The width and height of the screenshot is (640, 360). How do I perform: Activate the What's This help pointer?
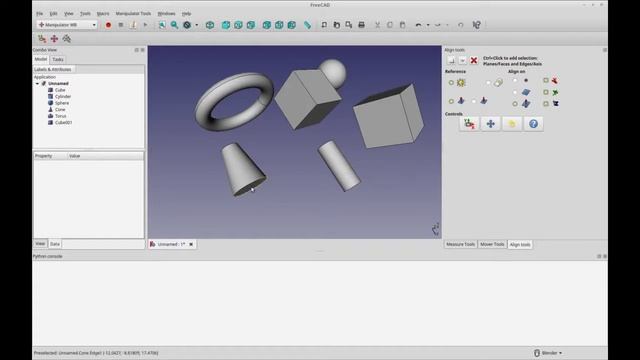click(x=476, y=25)
